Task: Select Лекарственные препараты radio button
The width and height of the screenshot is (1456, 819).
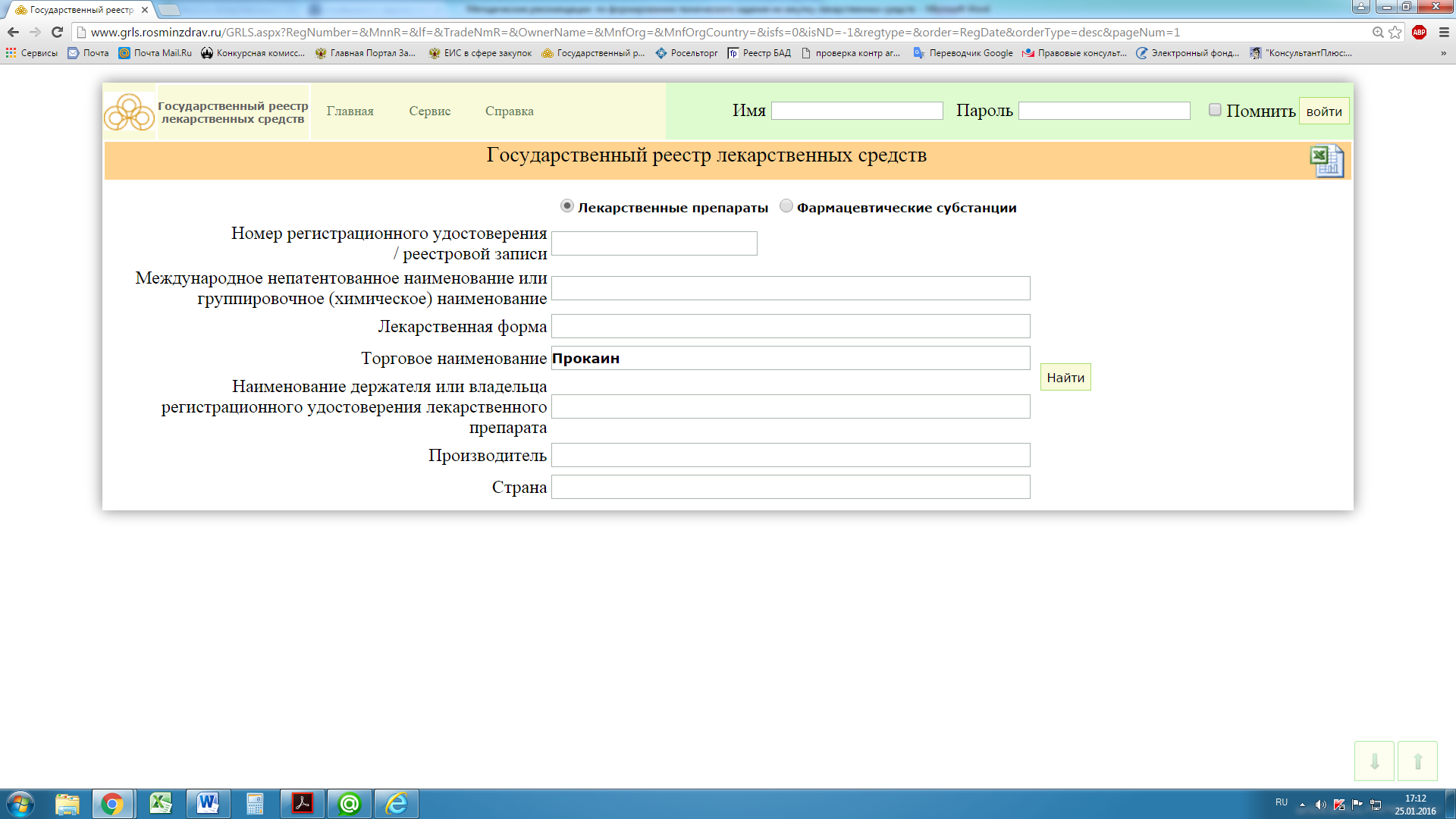Action: [566, 206]
